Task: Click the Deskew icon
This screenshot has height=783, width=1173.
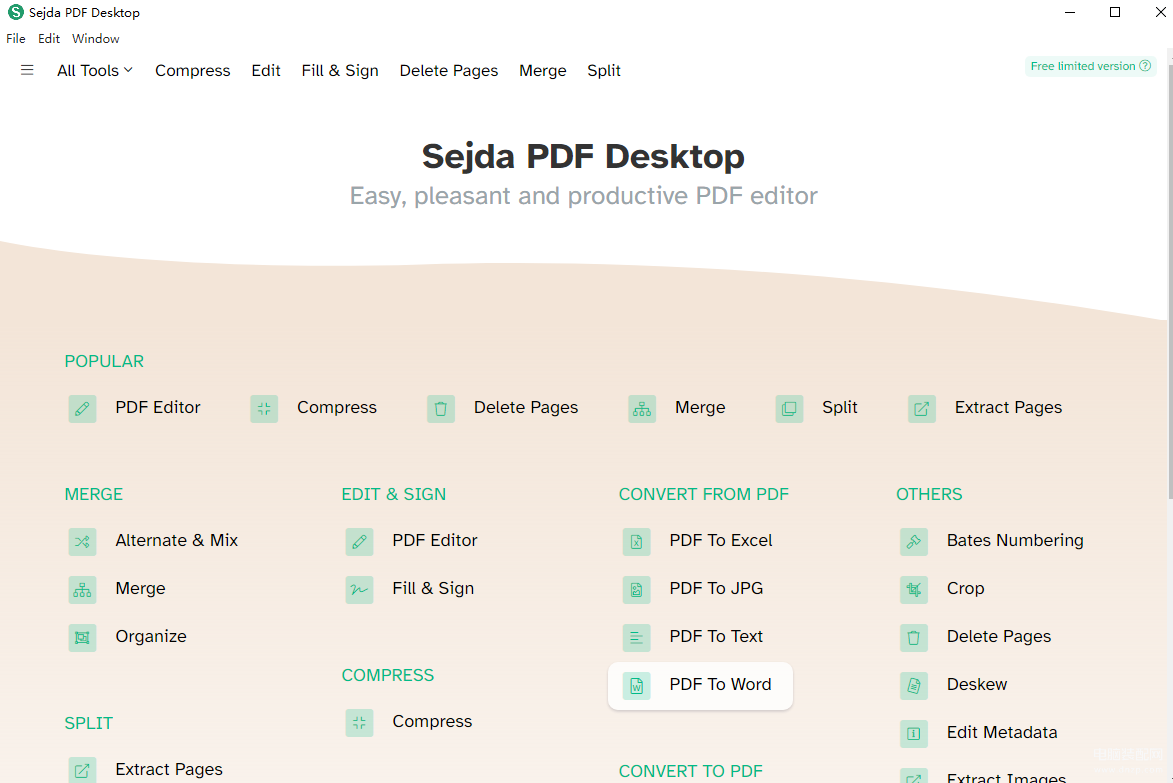Action: tap(913, 686)
